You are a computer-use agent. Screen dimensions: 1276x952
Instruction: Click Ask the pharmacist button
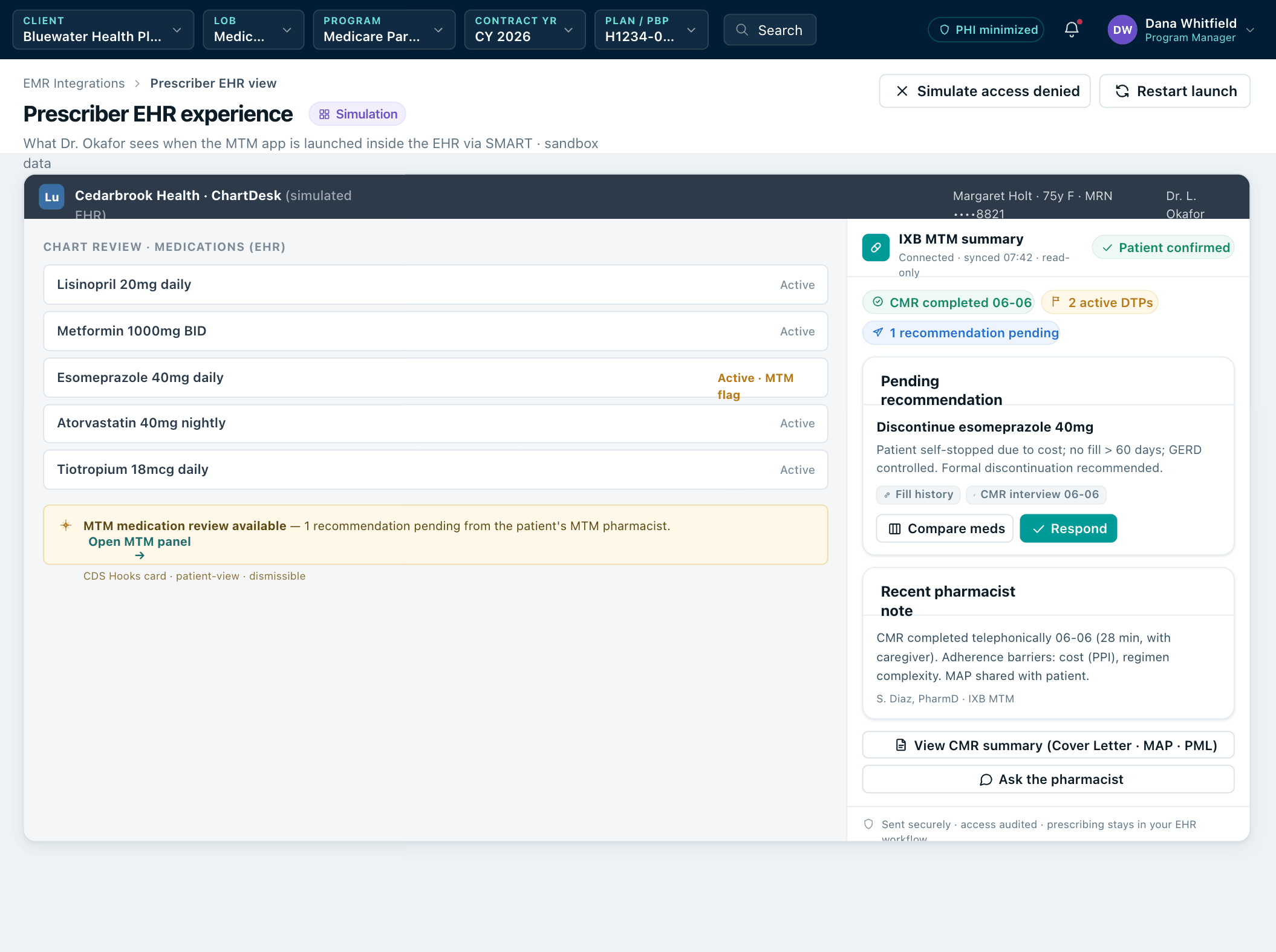(1048, 780)
